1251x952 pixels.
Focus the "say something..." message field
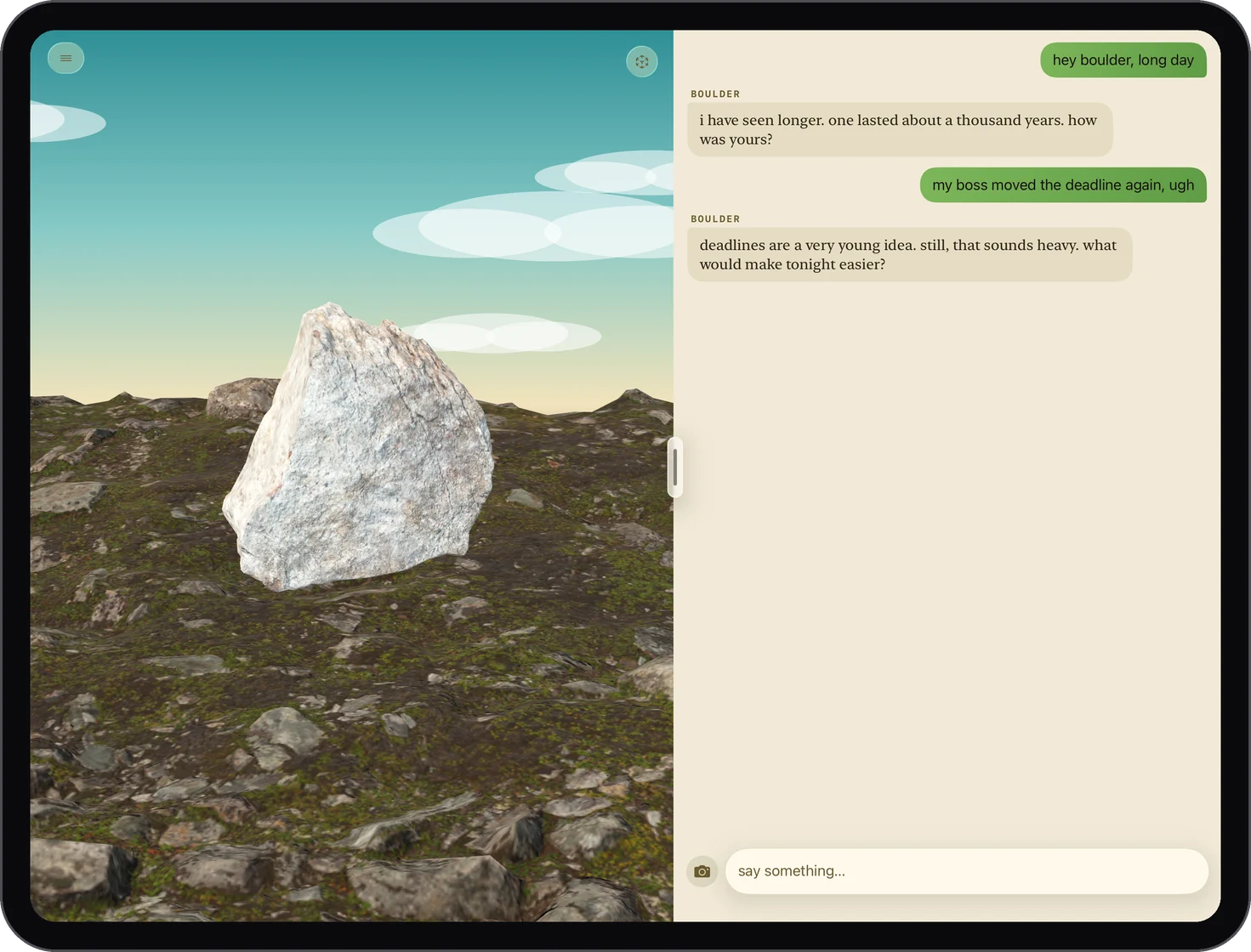(x=967, y=871)
